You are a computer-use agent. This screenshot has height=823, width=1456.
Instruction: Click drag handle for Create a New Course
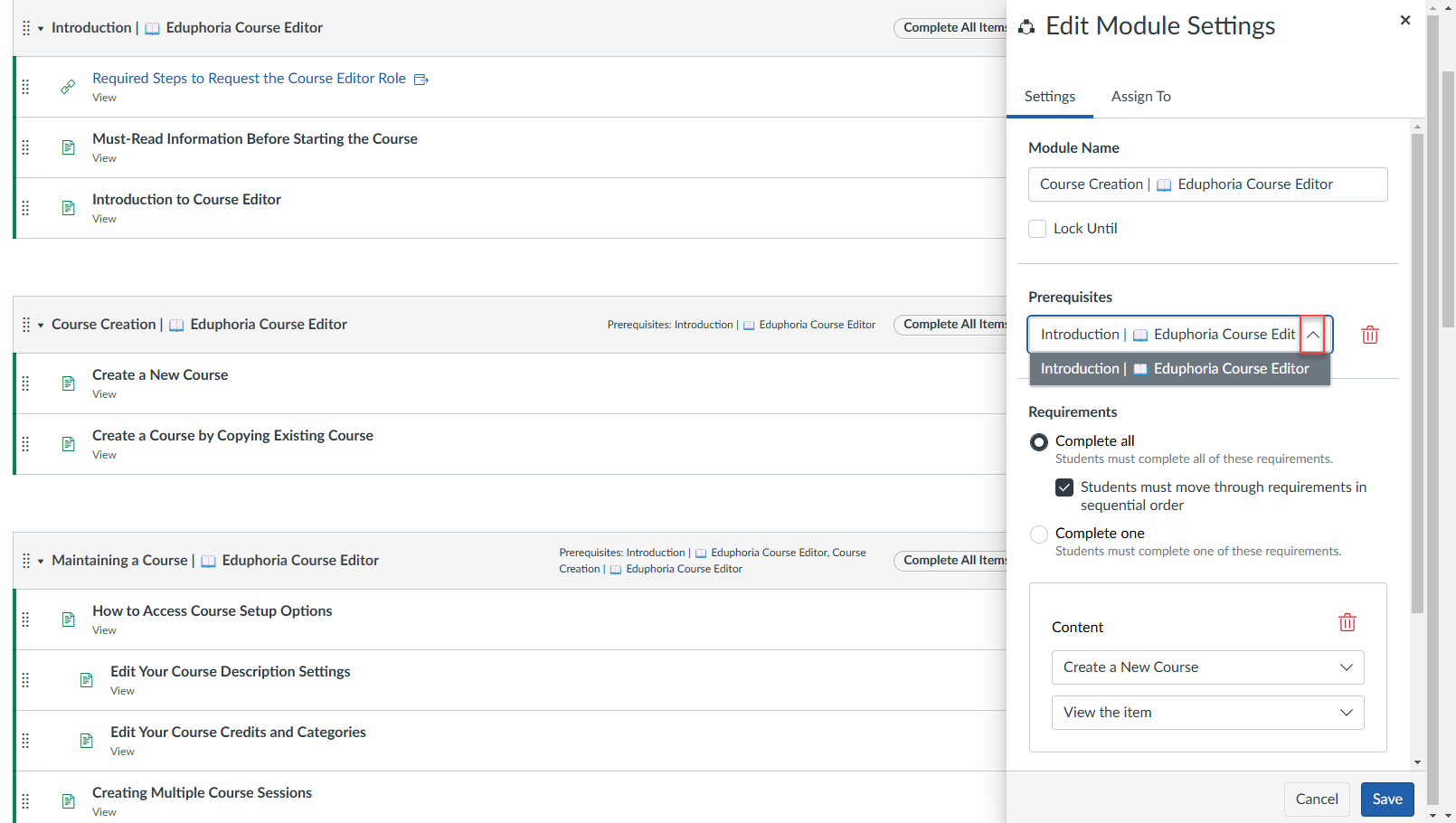tap(26, 383)
